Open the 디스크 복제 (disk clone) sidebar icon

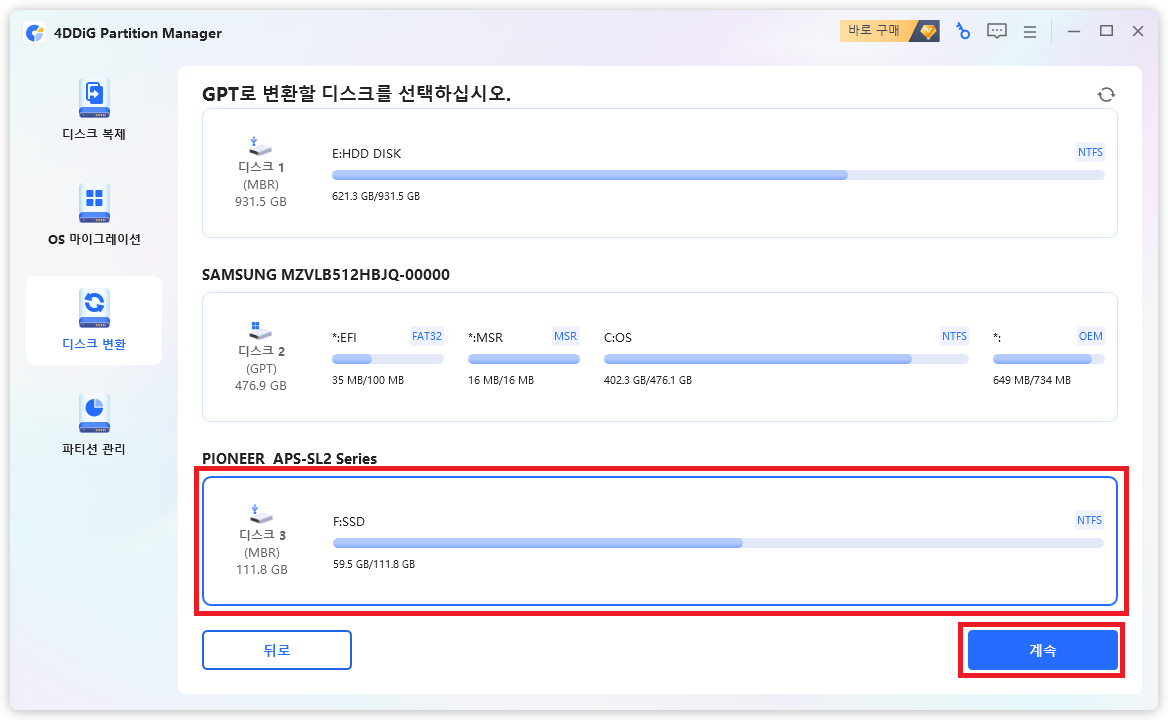tap(94, 98)
